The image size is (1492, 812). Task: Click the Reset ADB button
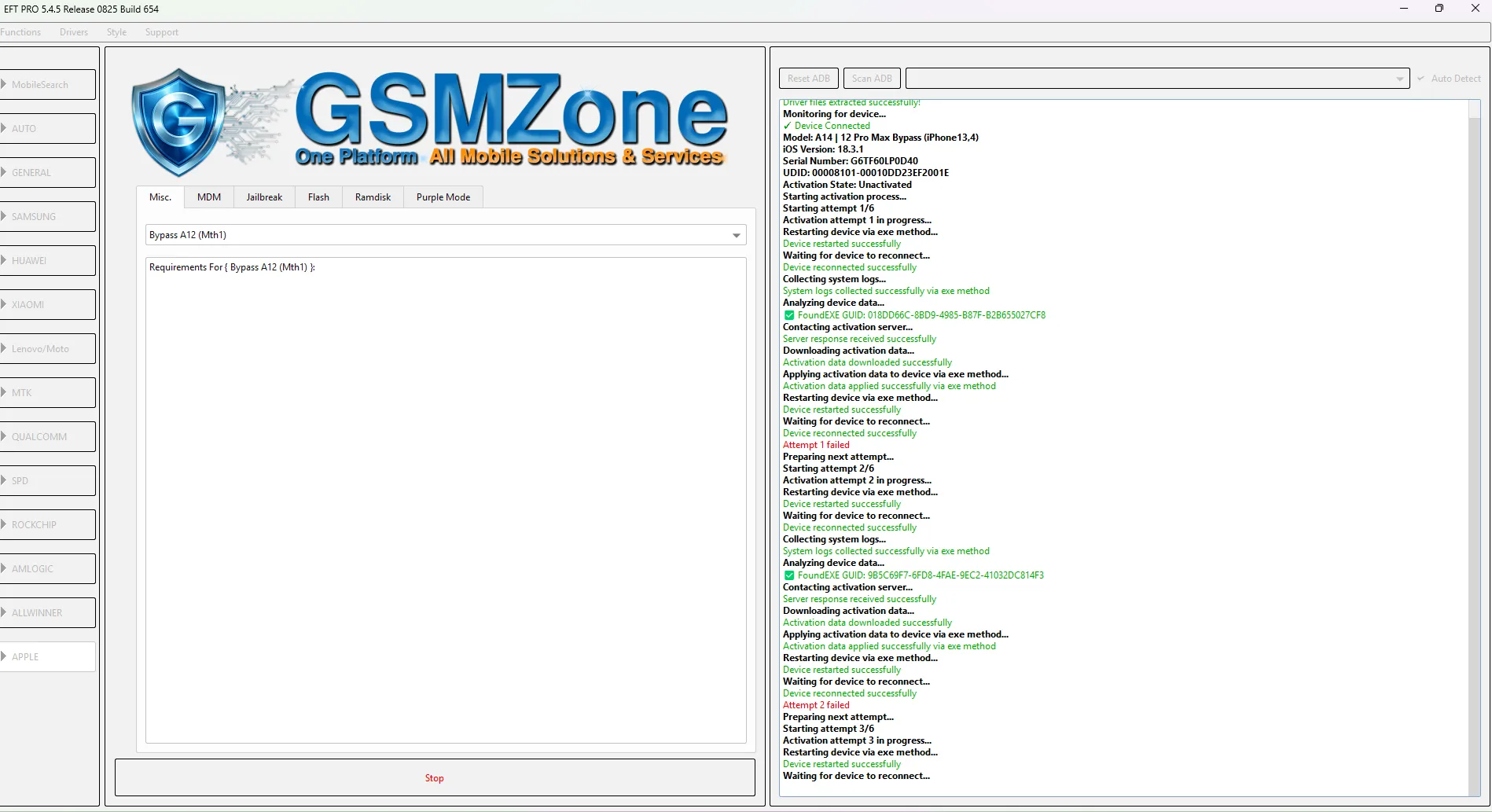809,79
